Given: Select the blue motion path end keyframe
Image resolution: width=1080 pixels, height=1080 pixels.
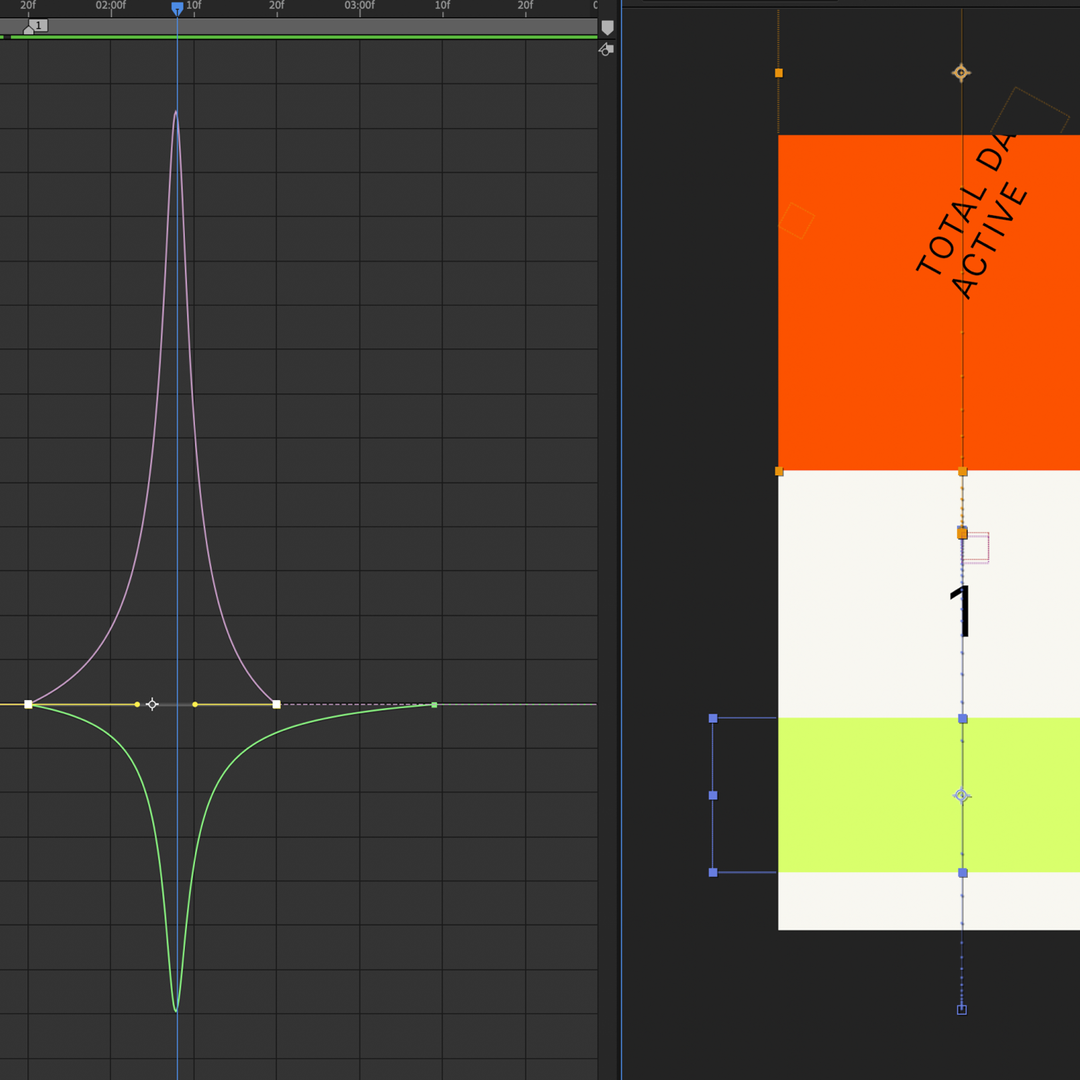Looking at the screenshot, I should click(x=962, y=1010).
